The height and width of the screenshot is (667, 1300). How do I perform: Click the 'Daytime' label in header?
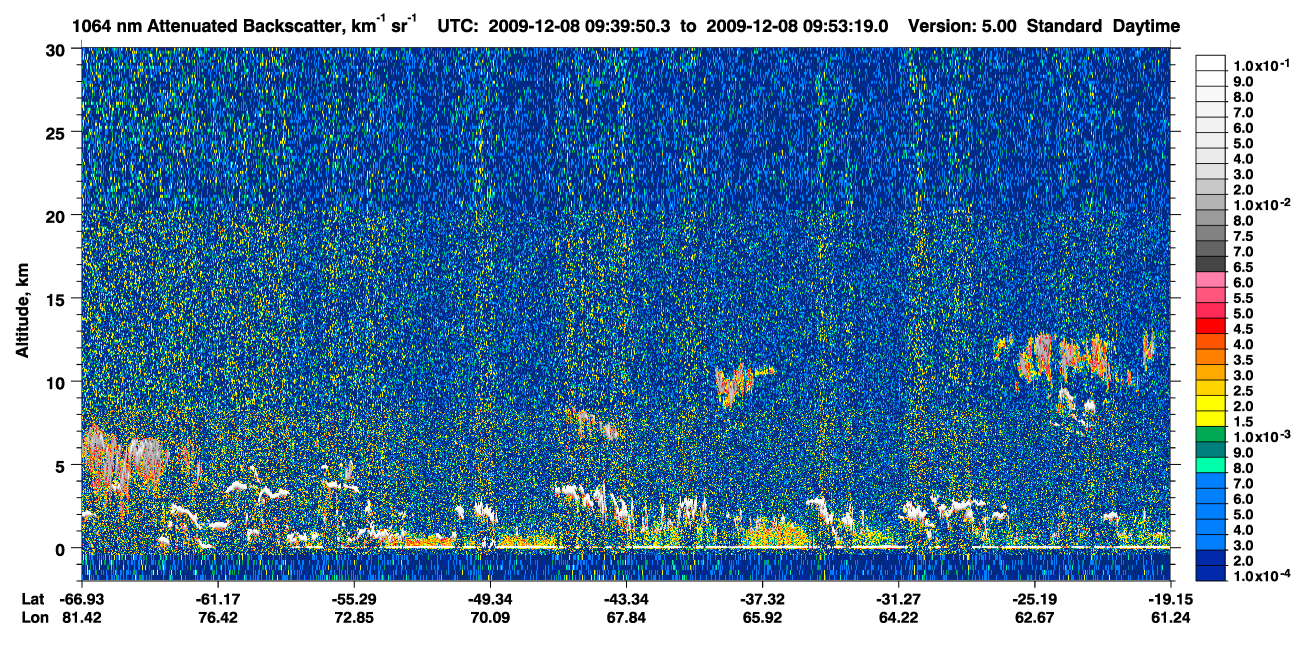(x=1146, y=25)
